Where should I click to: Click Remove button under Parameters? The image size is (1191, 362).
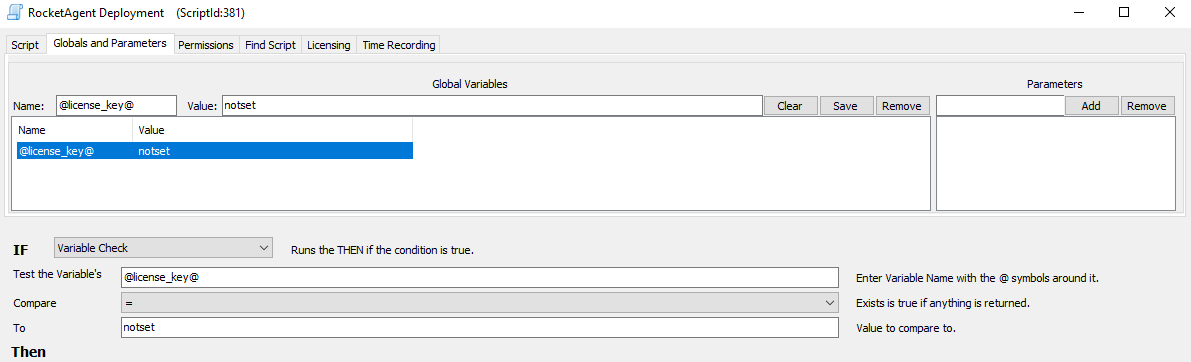pos(1147,105)
